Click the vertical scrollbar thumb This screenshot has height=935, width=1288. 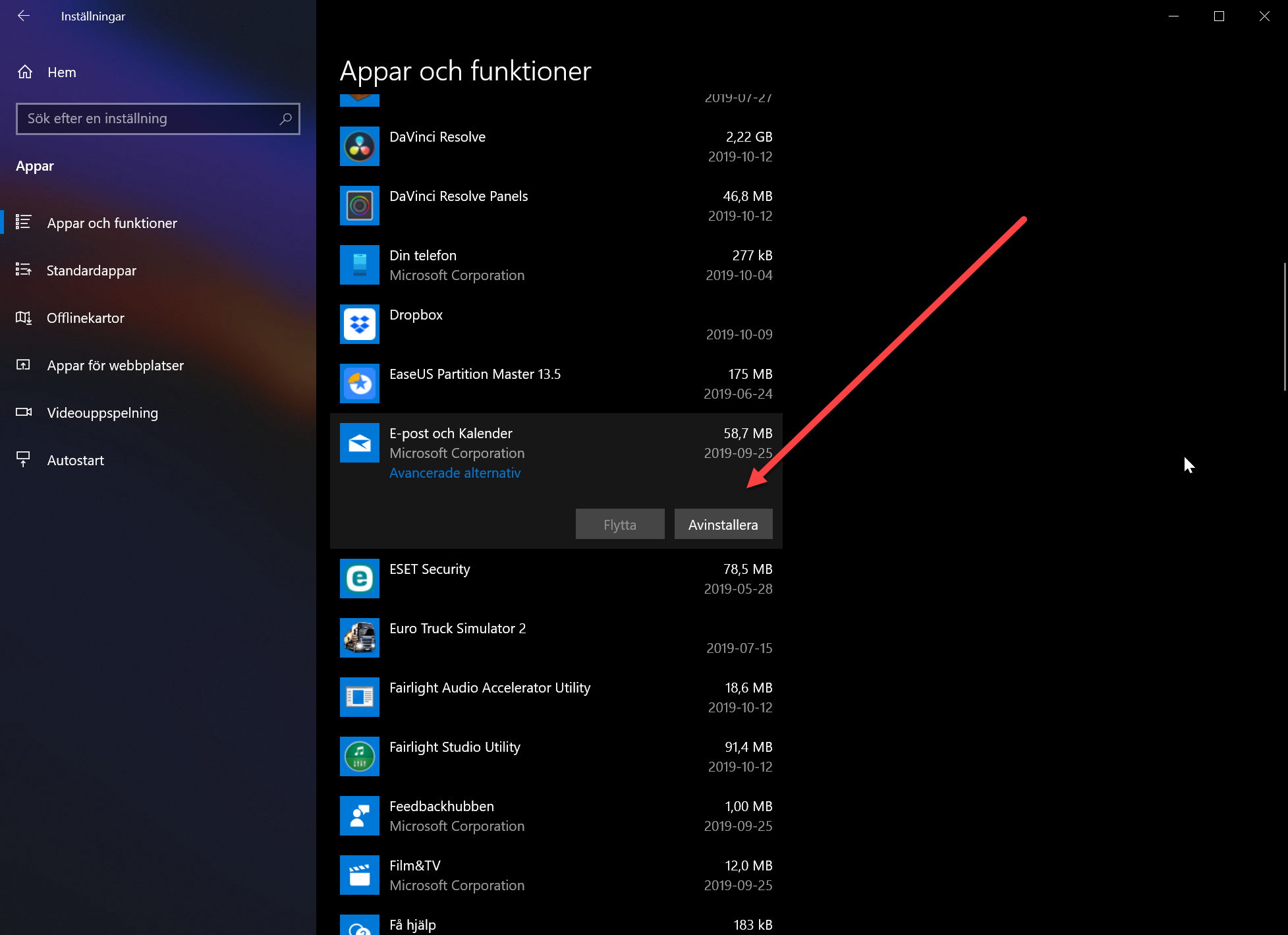[x=1285, y=327]
